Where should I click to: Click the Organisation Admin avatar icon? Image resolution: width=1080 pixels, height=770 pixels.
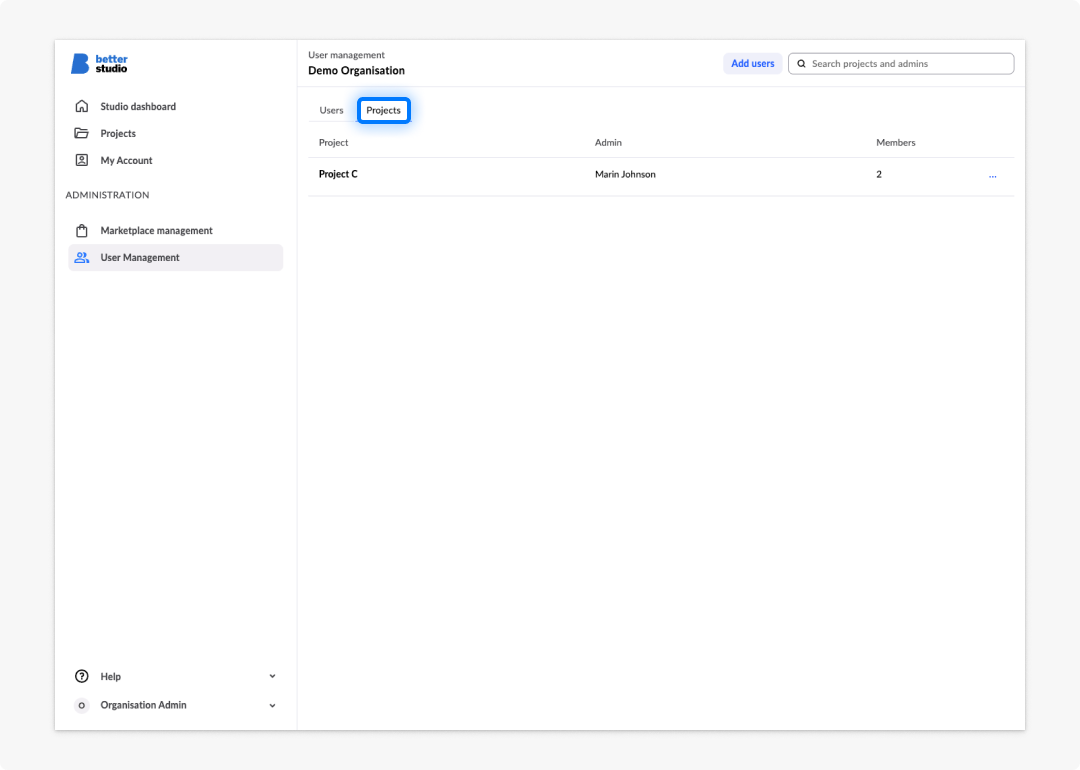(x=81, y=705)
